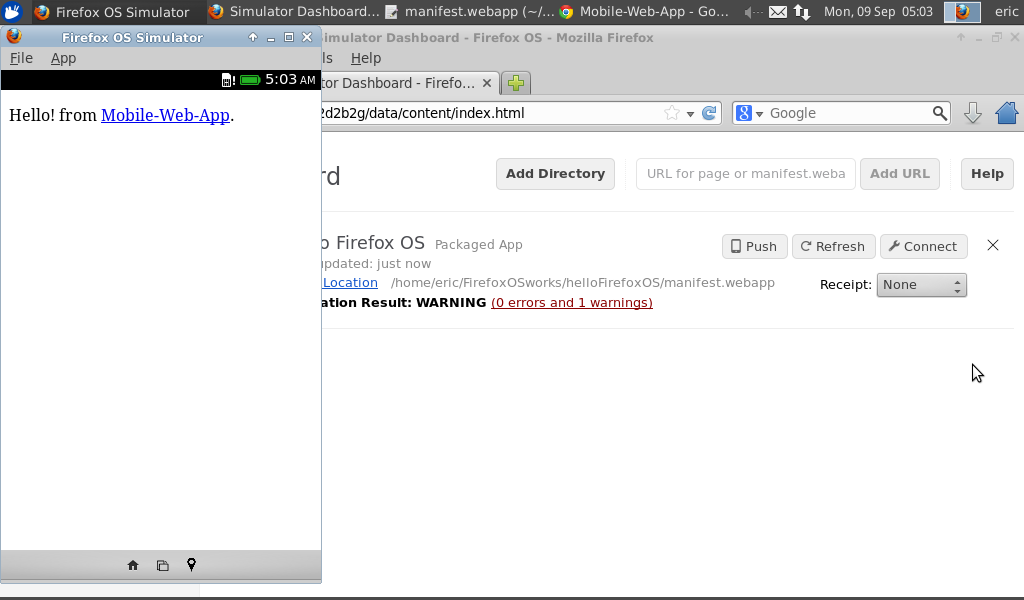Minimize the Firefox OS Simulator window
The height and width of the screenshot is (600, 1024).
(271, 38)
